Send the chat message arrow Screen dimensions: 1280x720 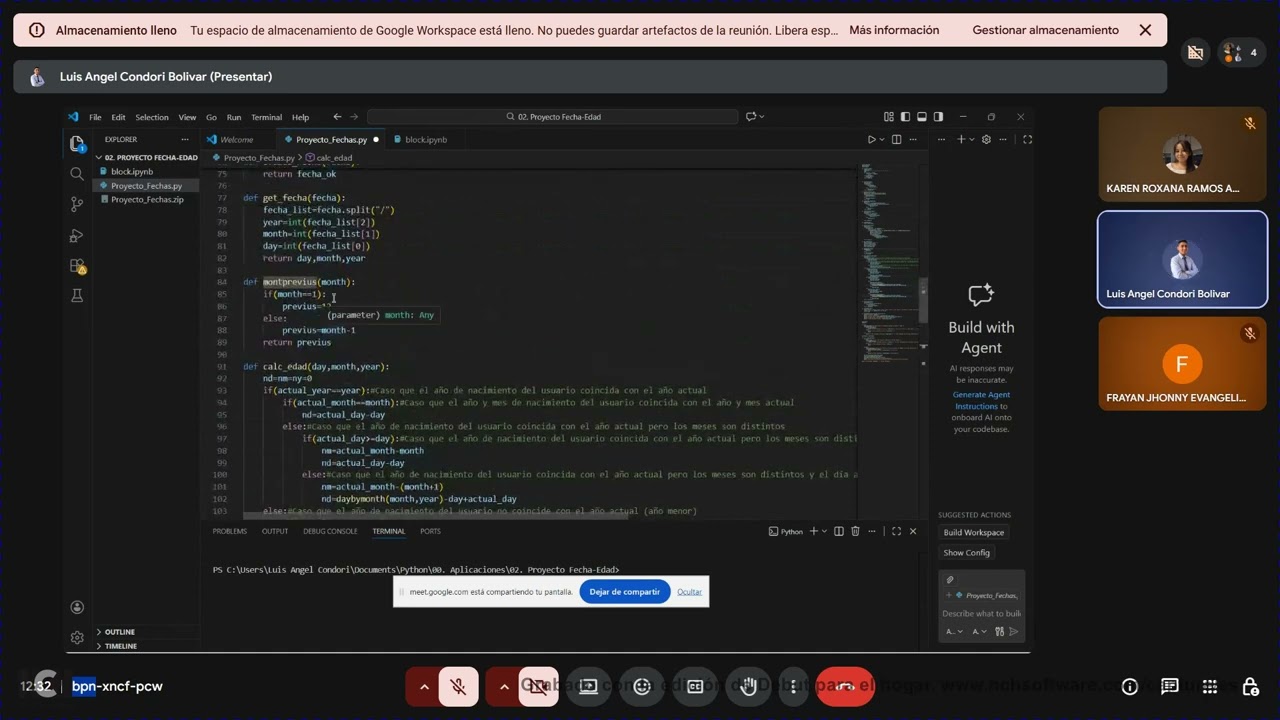click(1013, 631)
